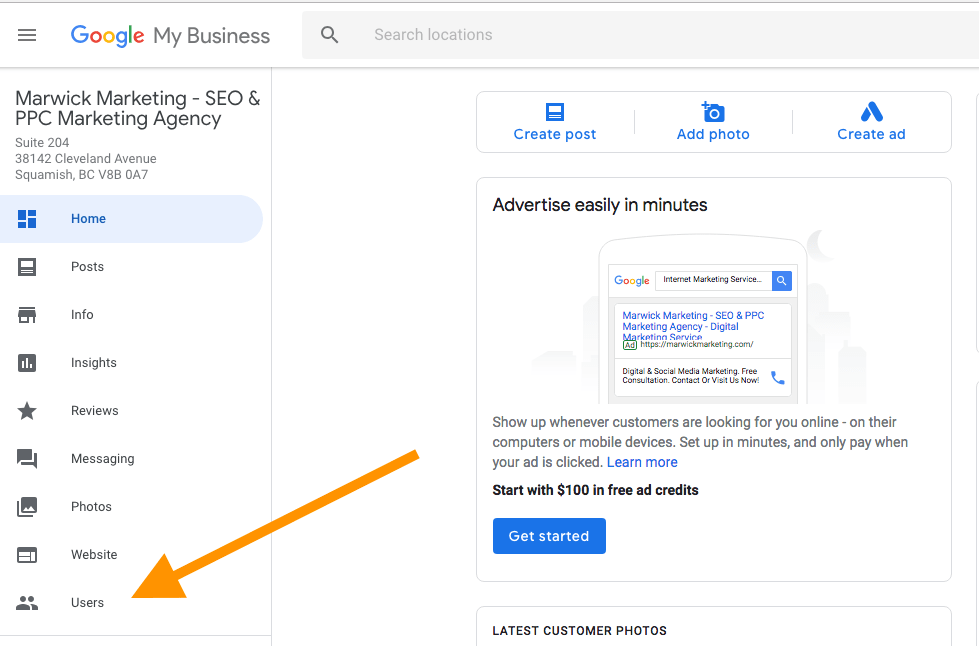The width and height of the screenshot is (979, 646).
Task: Click the Get started button
Action: point(549,536)
